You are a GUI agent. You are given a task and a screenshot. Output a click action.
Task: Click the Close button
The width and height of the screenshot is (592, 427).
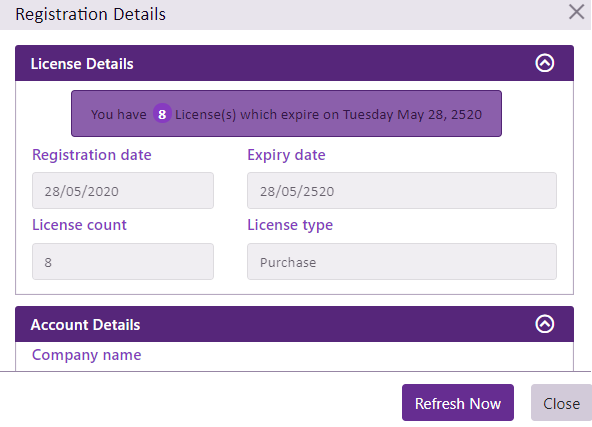(x=561, y=402)
